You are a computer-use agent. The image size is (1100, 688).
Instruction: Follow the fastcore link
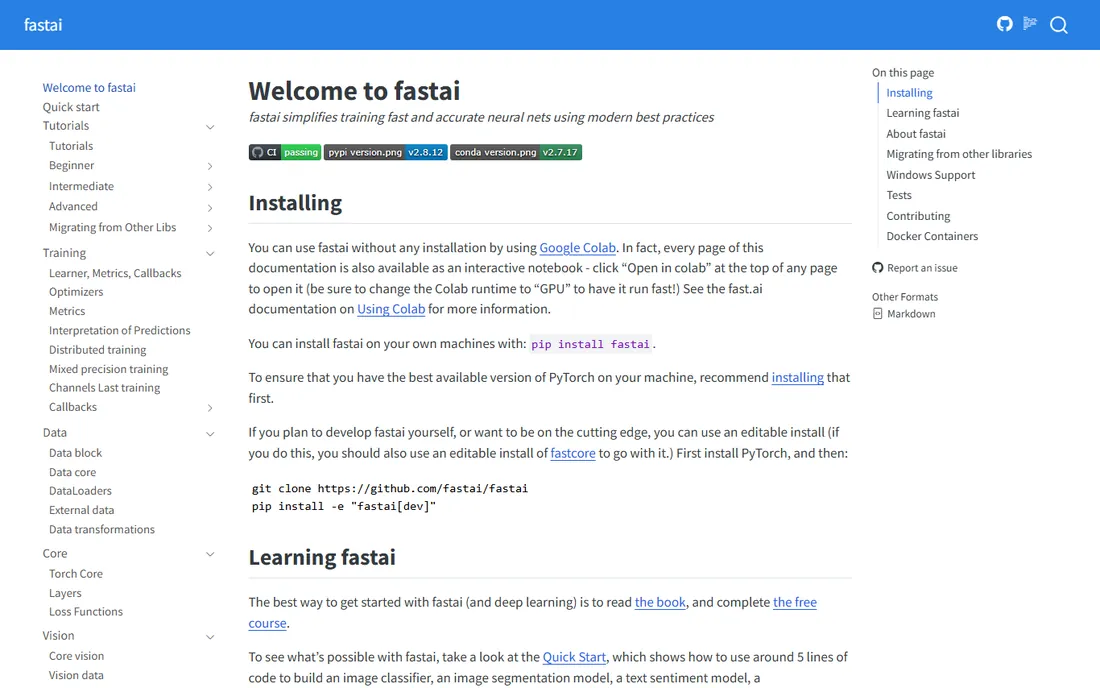coord(572,453)
